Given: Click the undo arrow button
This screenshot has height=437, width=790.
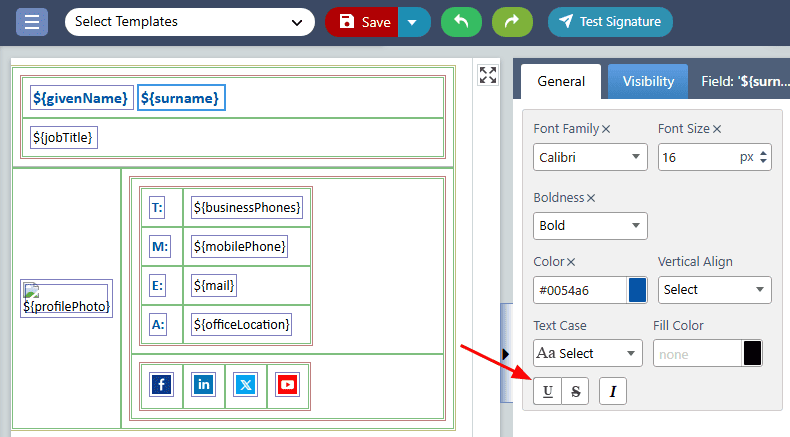Looking at the screenshot, I should coord(461,21).
